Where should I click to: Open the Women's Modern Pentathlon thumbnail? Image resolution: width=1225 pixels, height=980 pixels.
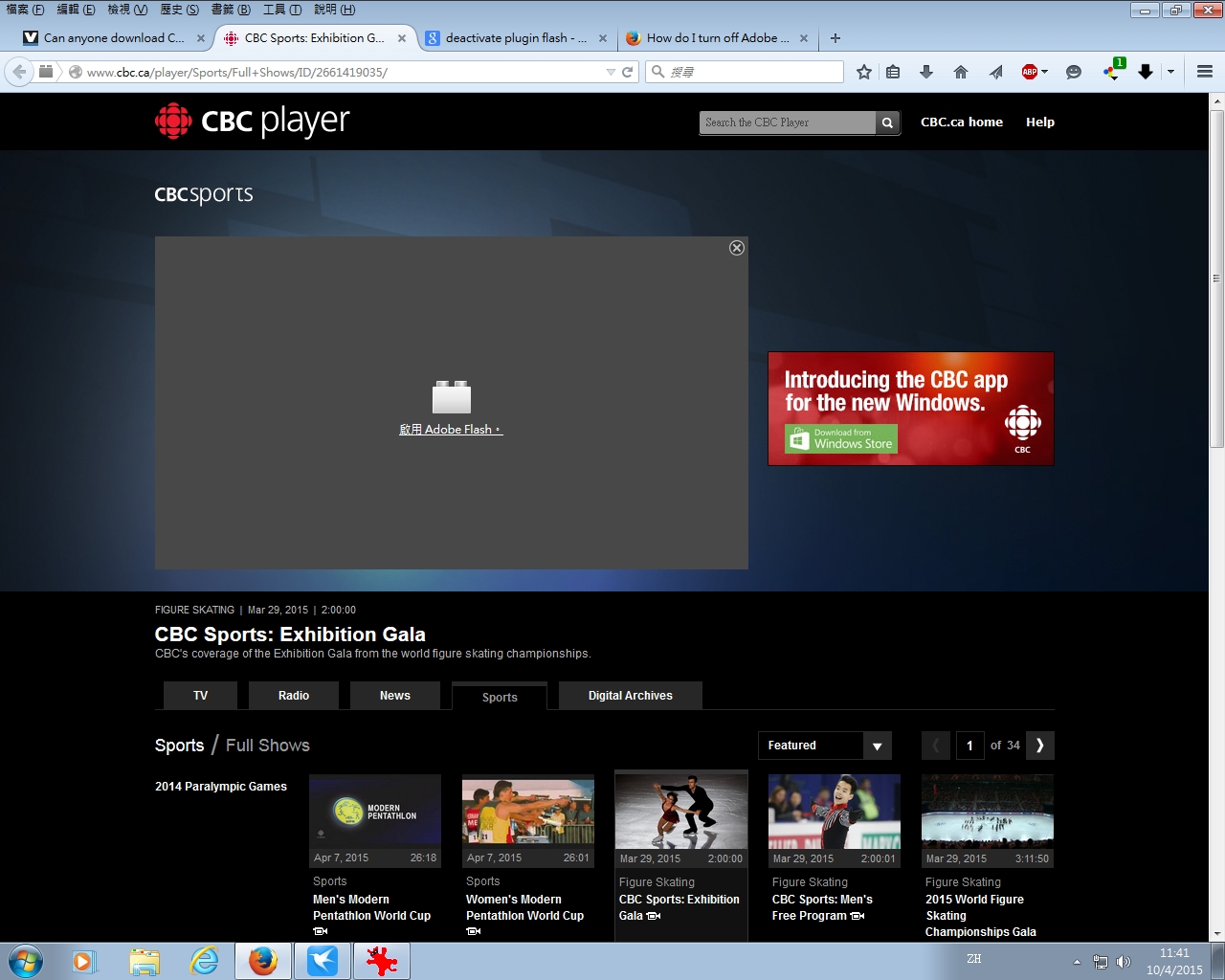click(528, 812)
